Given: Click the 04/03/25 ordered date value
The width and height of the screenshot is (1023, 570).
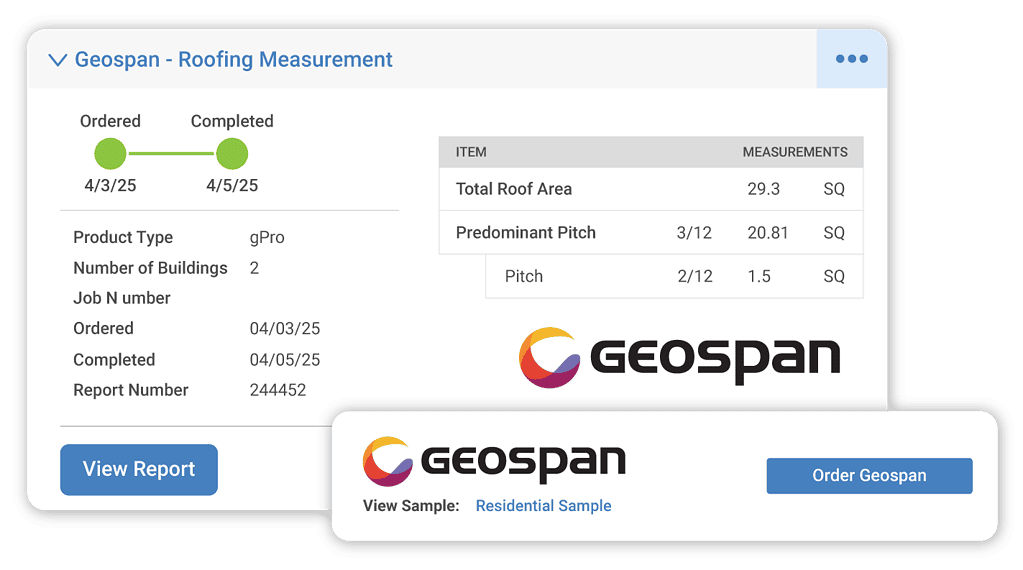Looking at the screenshot, I should point(285,329).
